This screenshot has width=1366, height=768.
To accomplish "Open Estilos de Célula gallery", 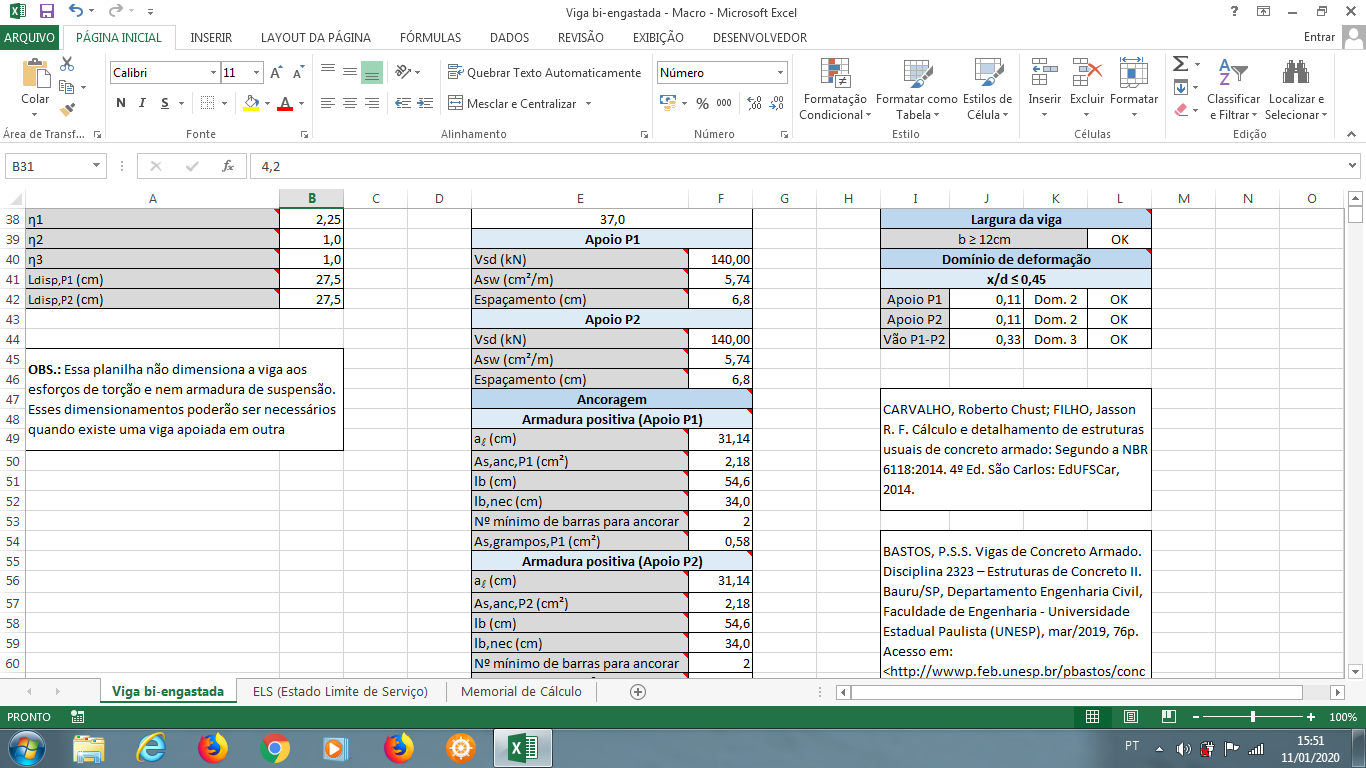I will 987,90.
